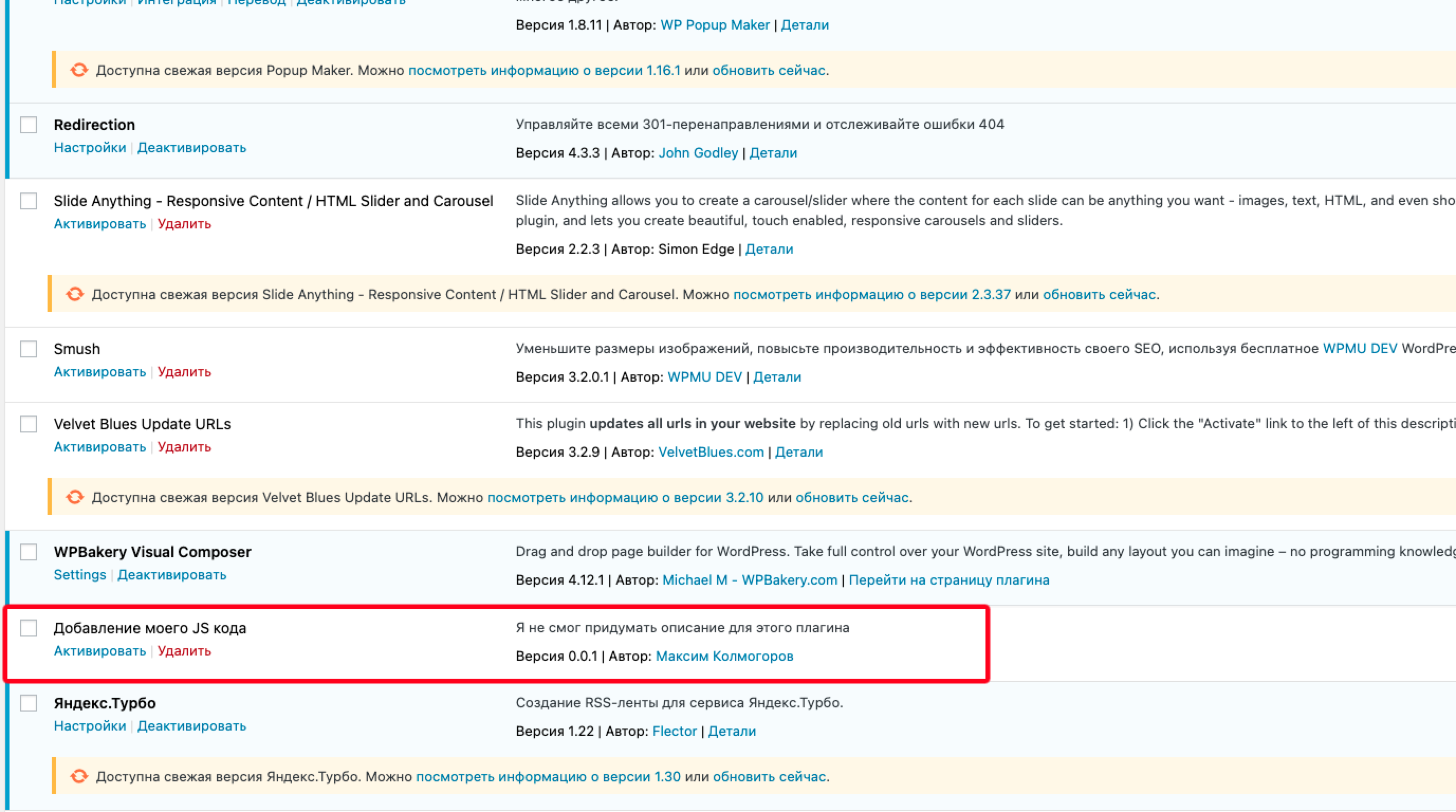The width and height of the screenshot is (1456, 812).
Task: Click Удалить under Smush
Action: [x=185, y=372]
